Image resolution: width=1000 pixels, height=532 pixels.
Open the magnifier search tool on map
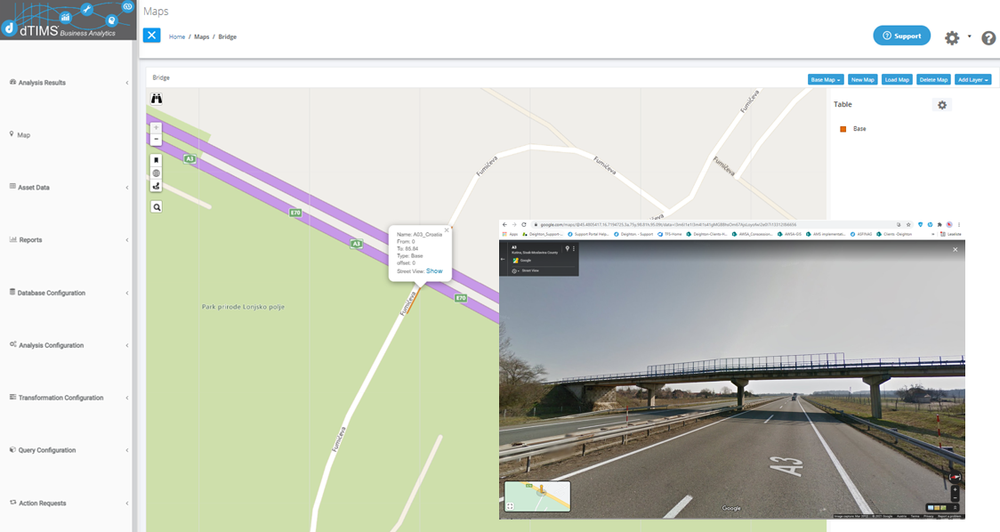pos(156,207)
